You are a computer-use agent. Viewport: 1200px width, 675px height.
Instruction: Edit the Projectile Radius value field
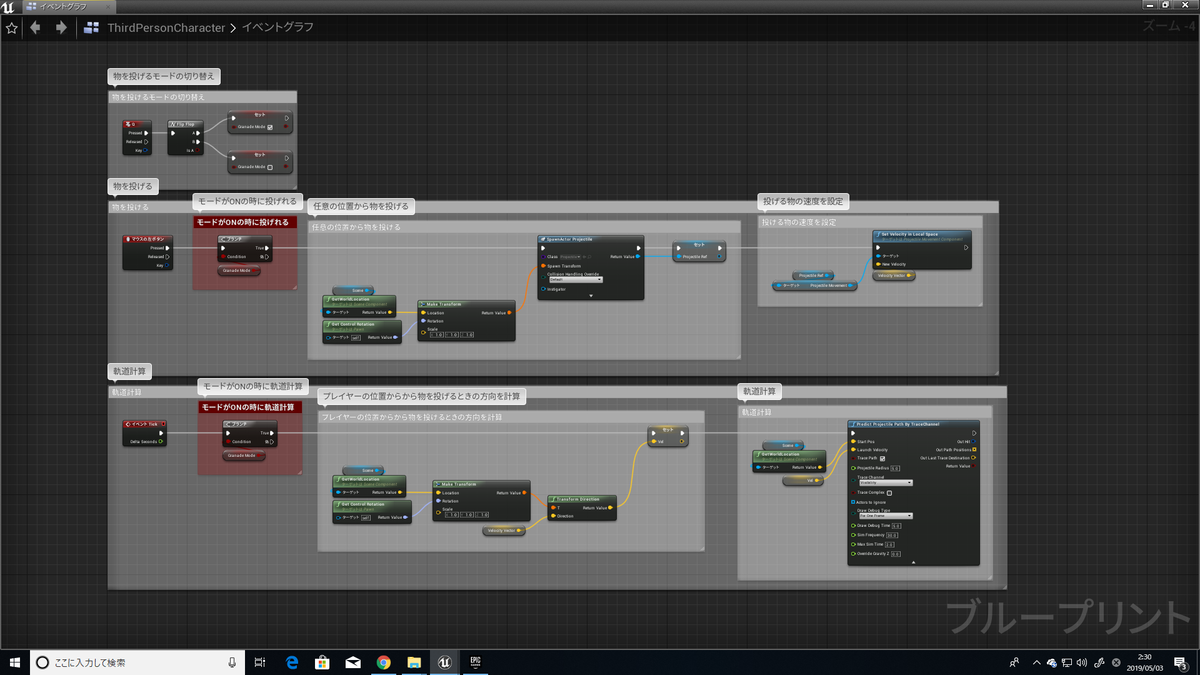[x=895, y=467]
